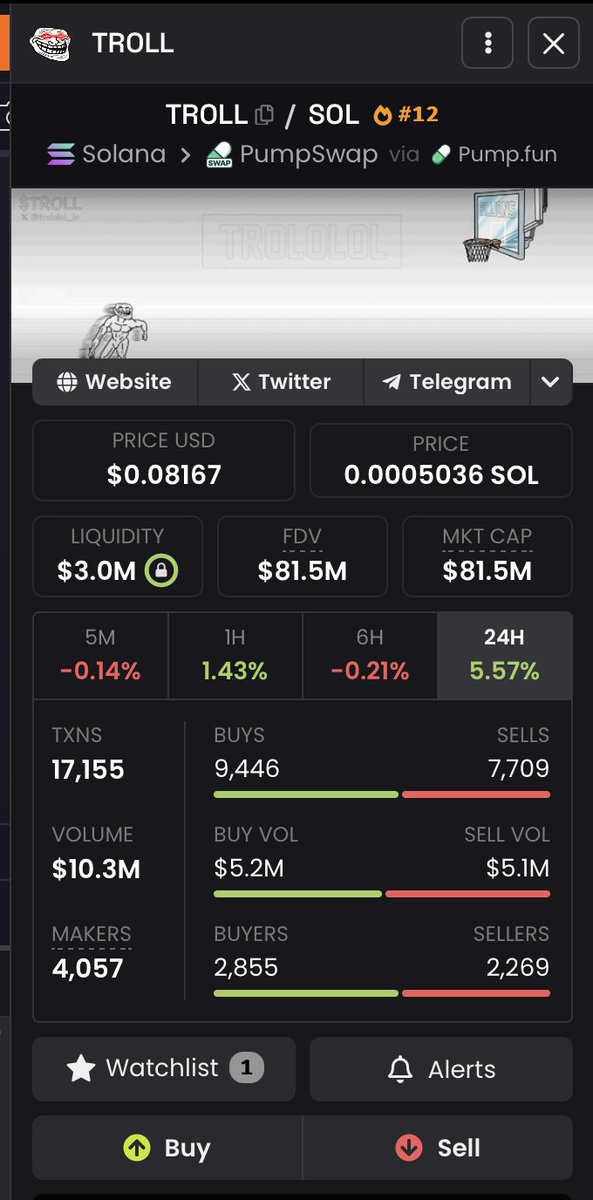Add TROLL to Watchlist

164,1068
